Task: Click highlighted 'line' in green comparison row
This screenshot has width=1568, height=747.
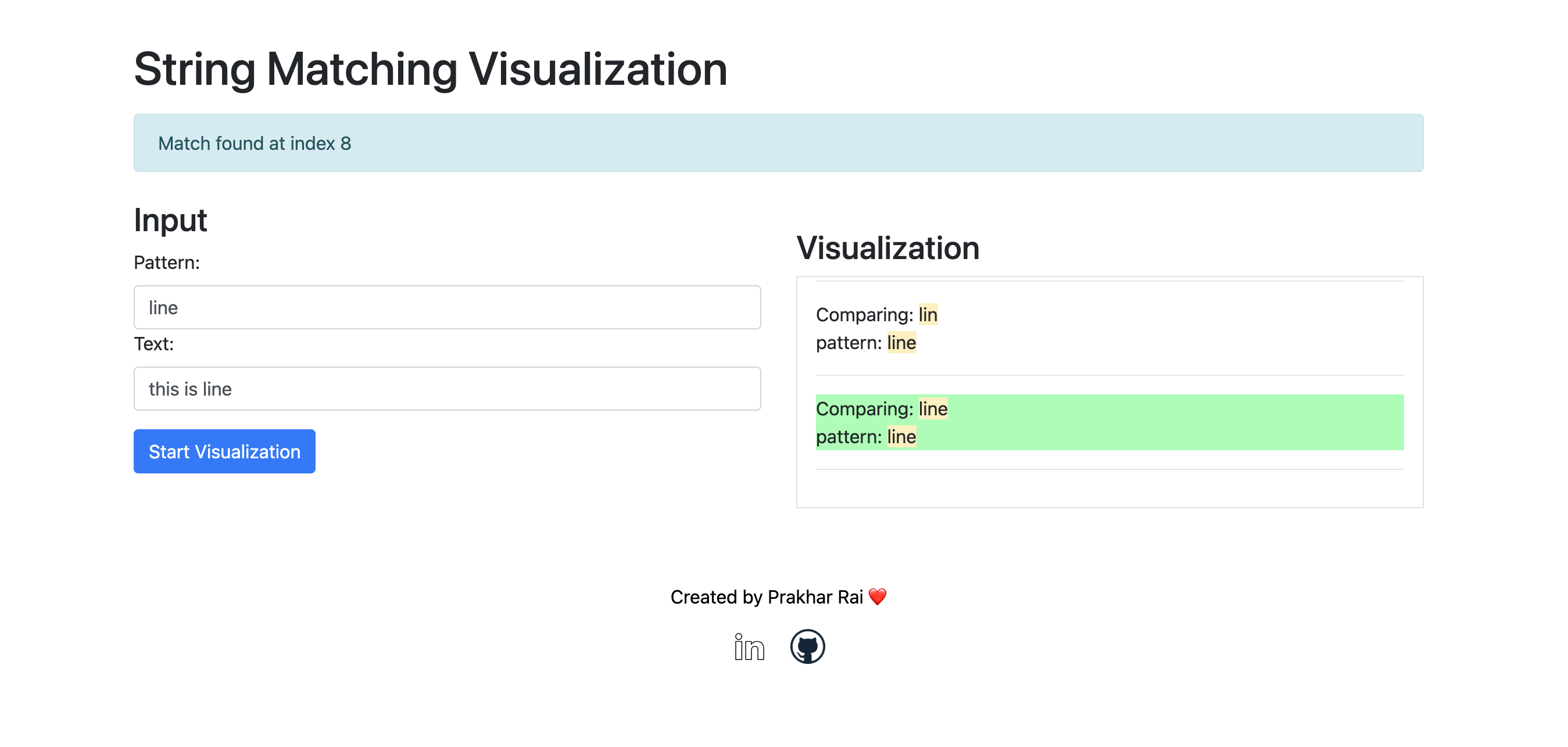Action: (933, 408)
